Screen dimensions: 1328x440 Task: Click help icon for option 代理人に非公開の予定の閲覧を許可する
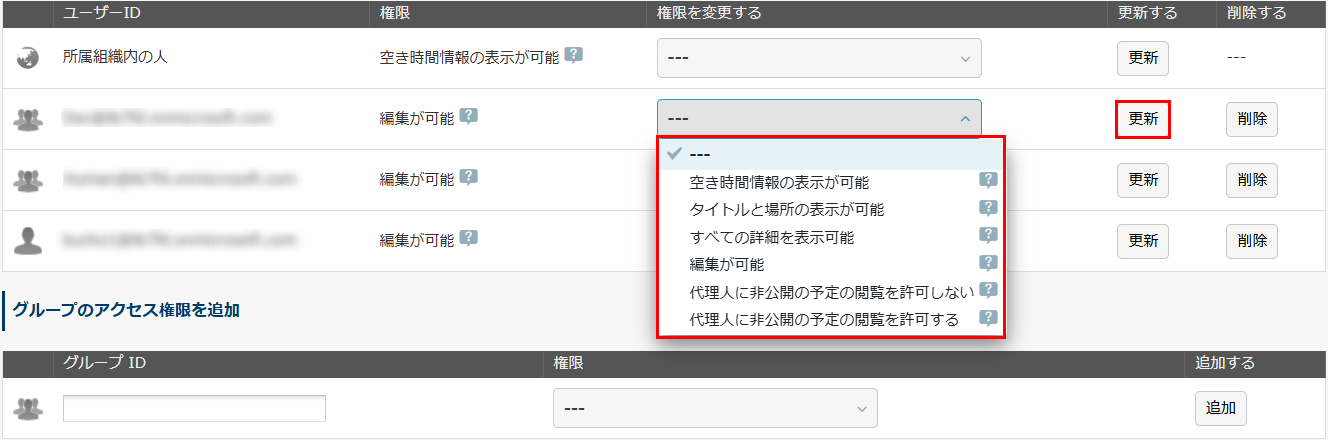pyautogui.click(x=989, y=318)
